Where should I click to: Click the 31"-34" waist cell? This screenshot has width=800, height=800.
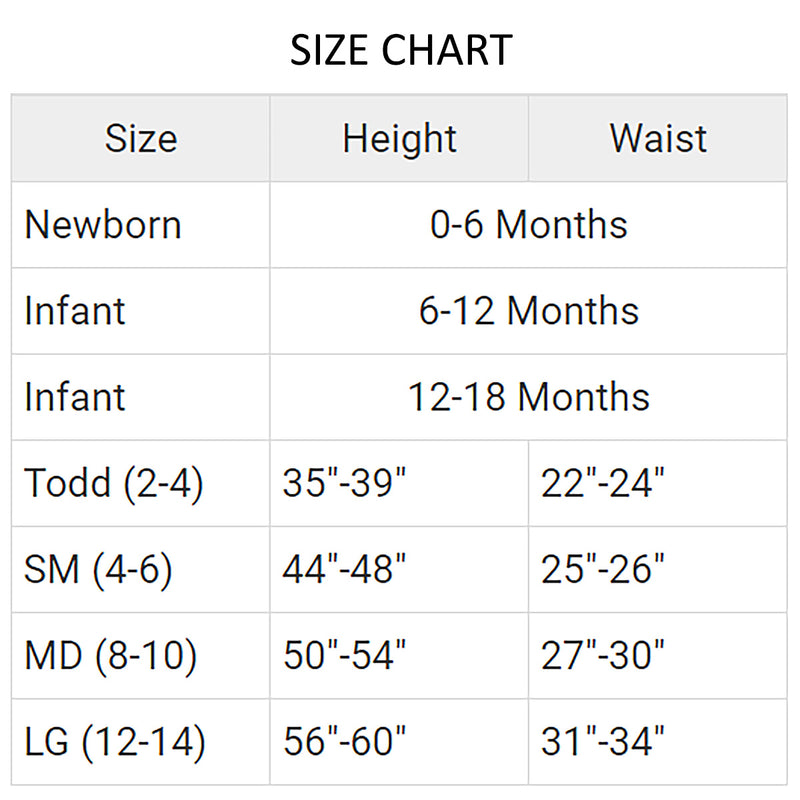point(603,742)
